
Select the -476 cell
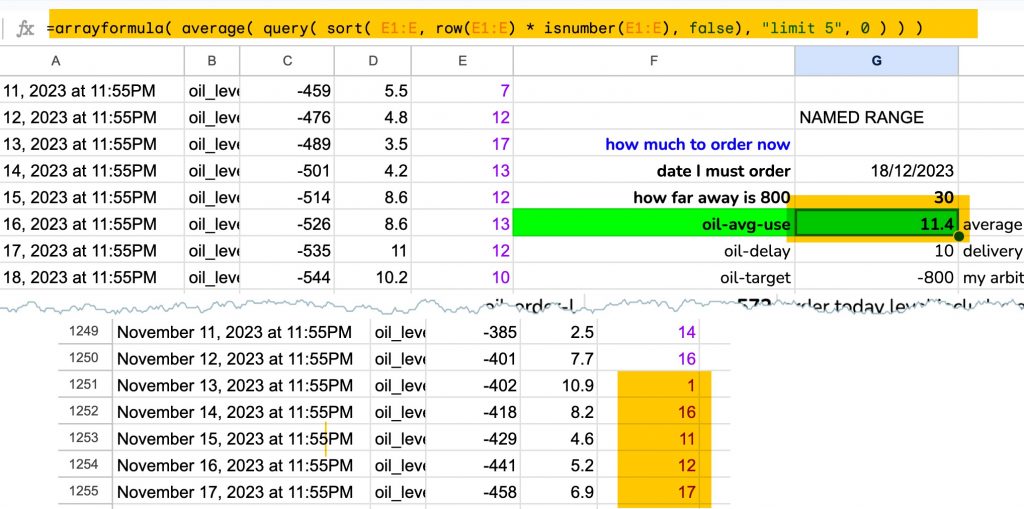coord(287,118)
